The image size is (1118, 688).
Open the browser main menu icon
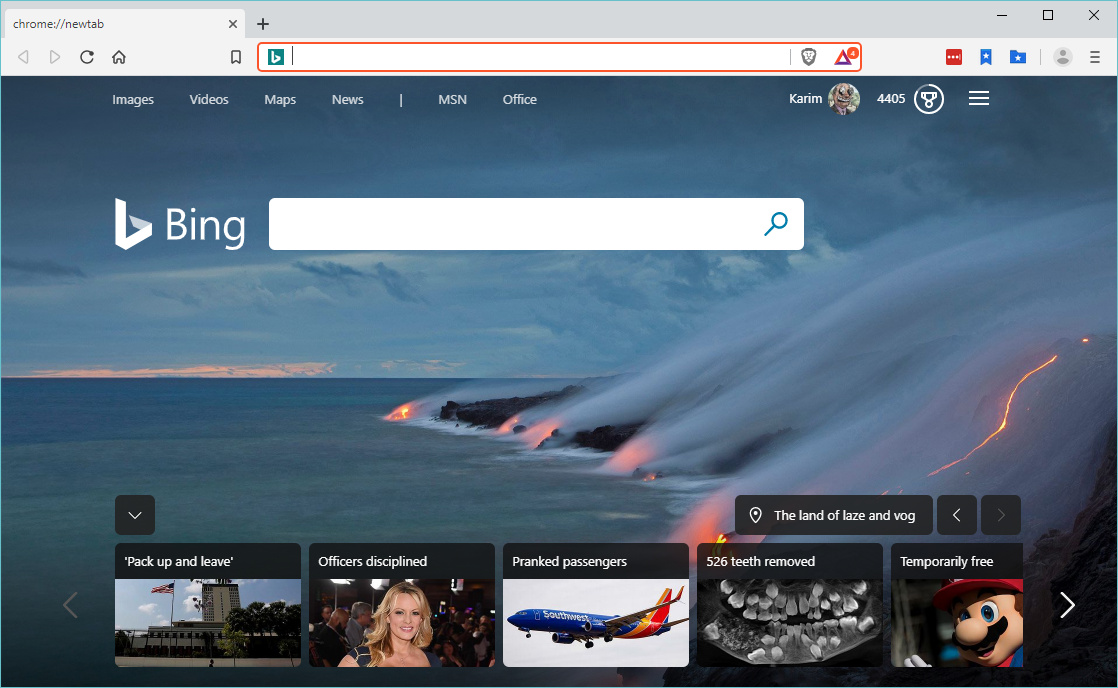point(1095,57)
